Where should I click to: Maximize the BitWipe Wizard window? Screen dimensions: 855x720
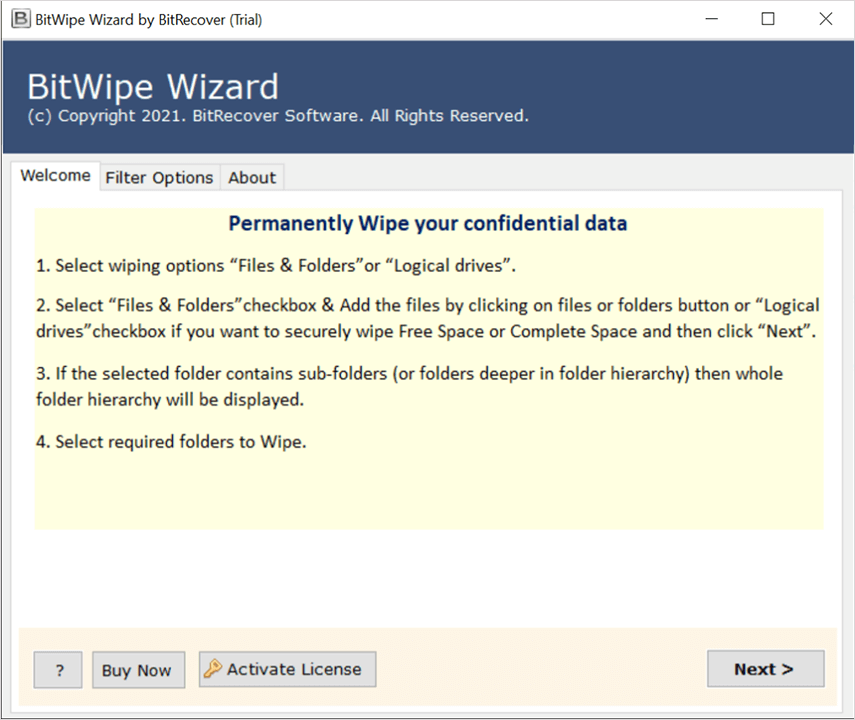click(767, 19)
